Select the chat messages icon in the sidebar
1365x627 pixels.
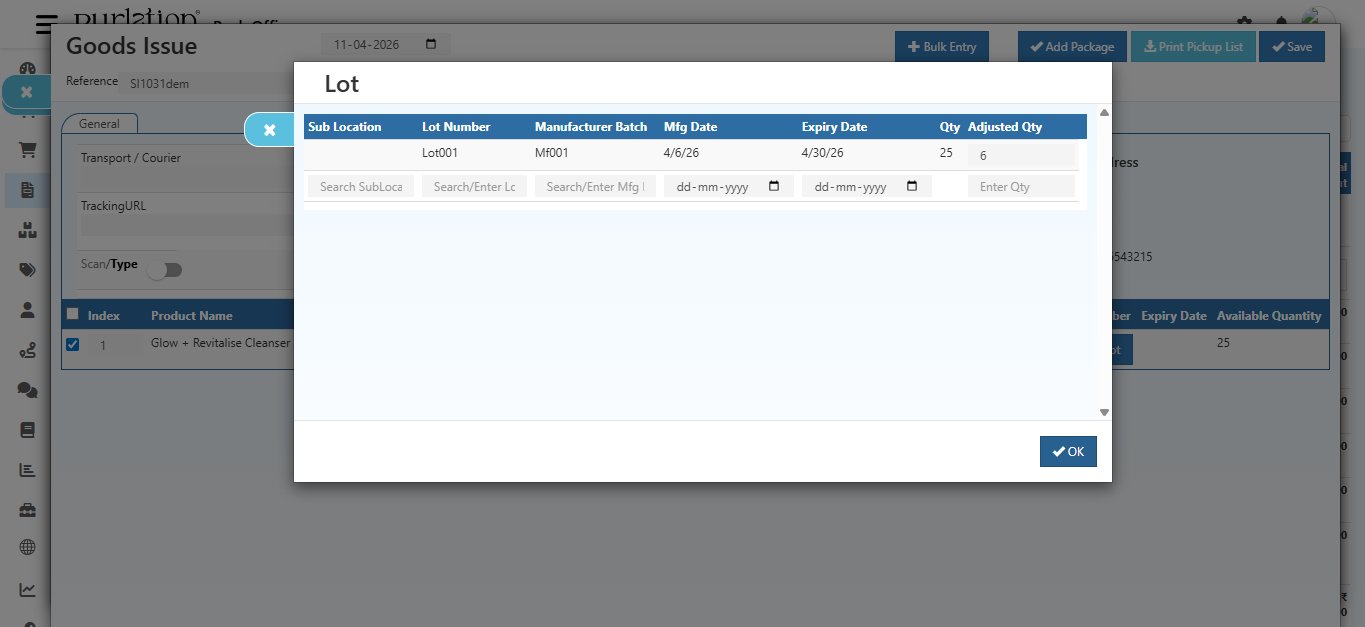(25, 391)
